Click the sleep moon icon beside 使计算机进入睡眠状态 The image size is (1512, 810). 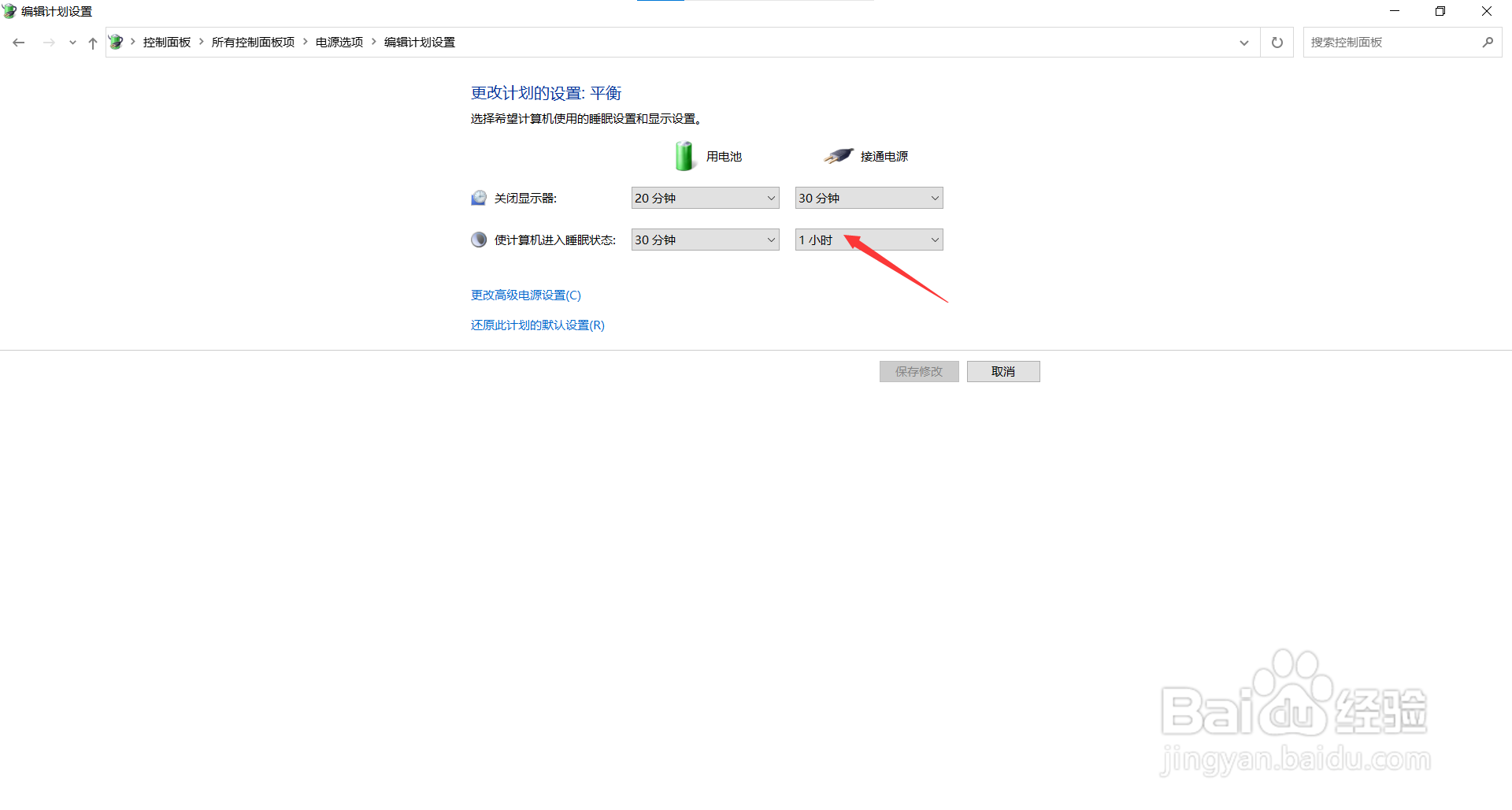tap(478, 240)
